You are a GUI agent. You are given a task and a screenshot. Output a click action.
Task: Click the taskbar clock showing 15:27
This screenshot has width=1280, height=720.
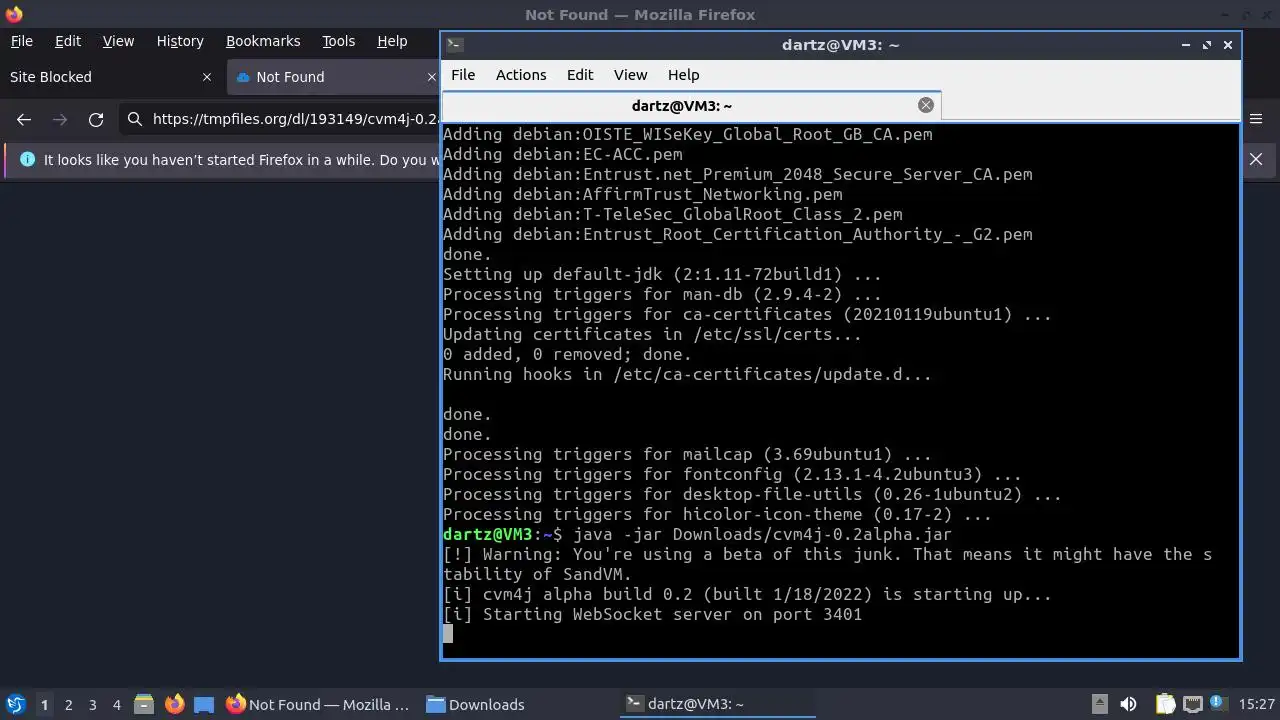pyautogui.click(x=1256, y=704)
